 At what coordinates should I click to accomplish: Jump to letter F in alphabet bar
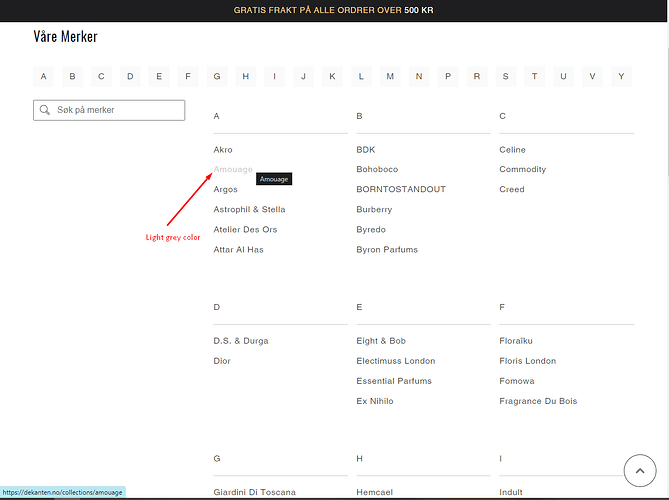click(x=188, y=76)
